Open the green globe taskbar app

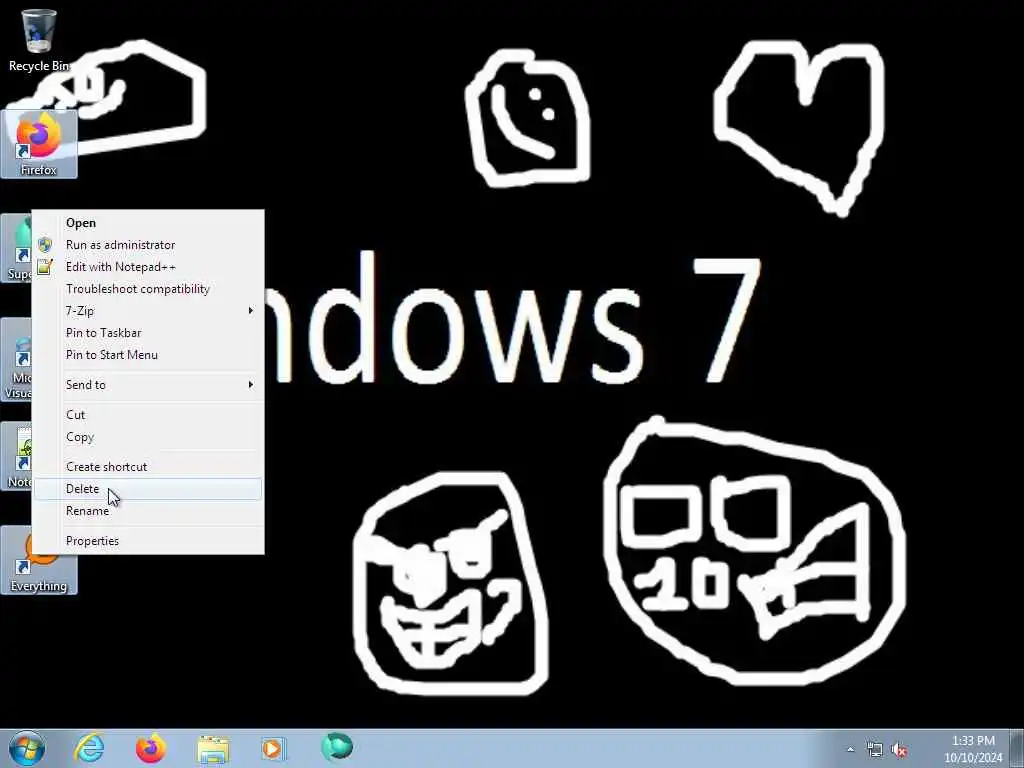337,747
